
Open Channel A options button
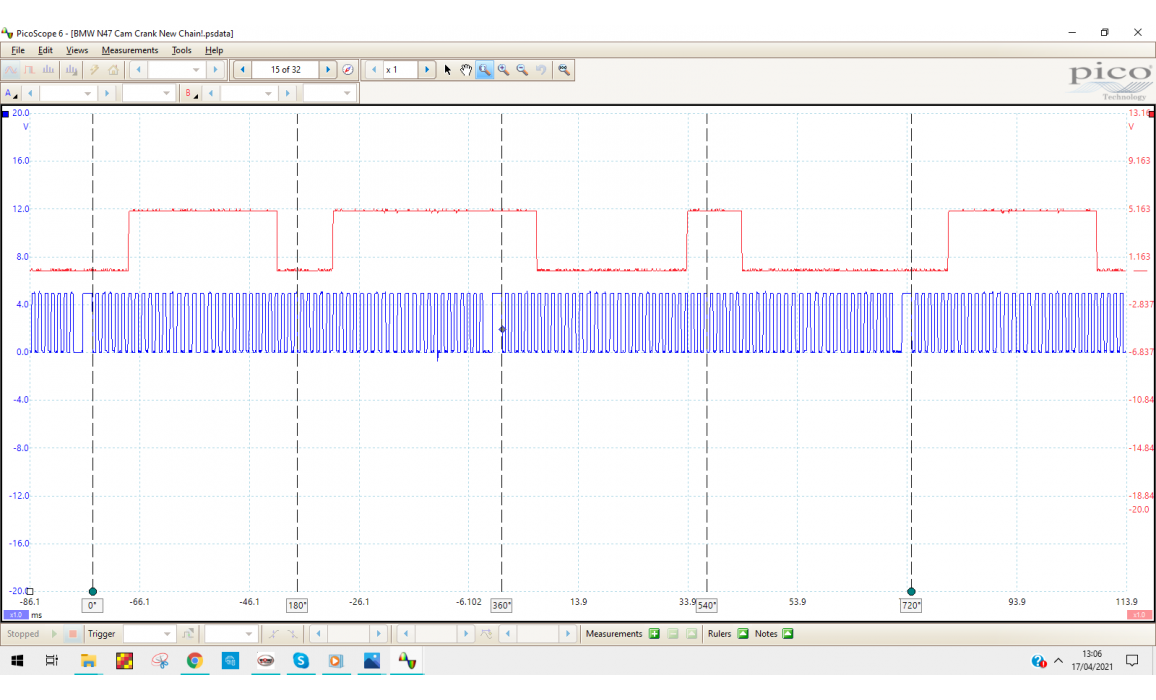pyautogui.click(x=12, y=93)
